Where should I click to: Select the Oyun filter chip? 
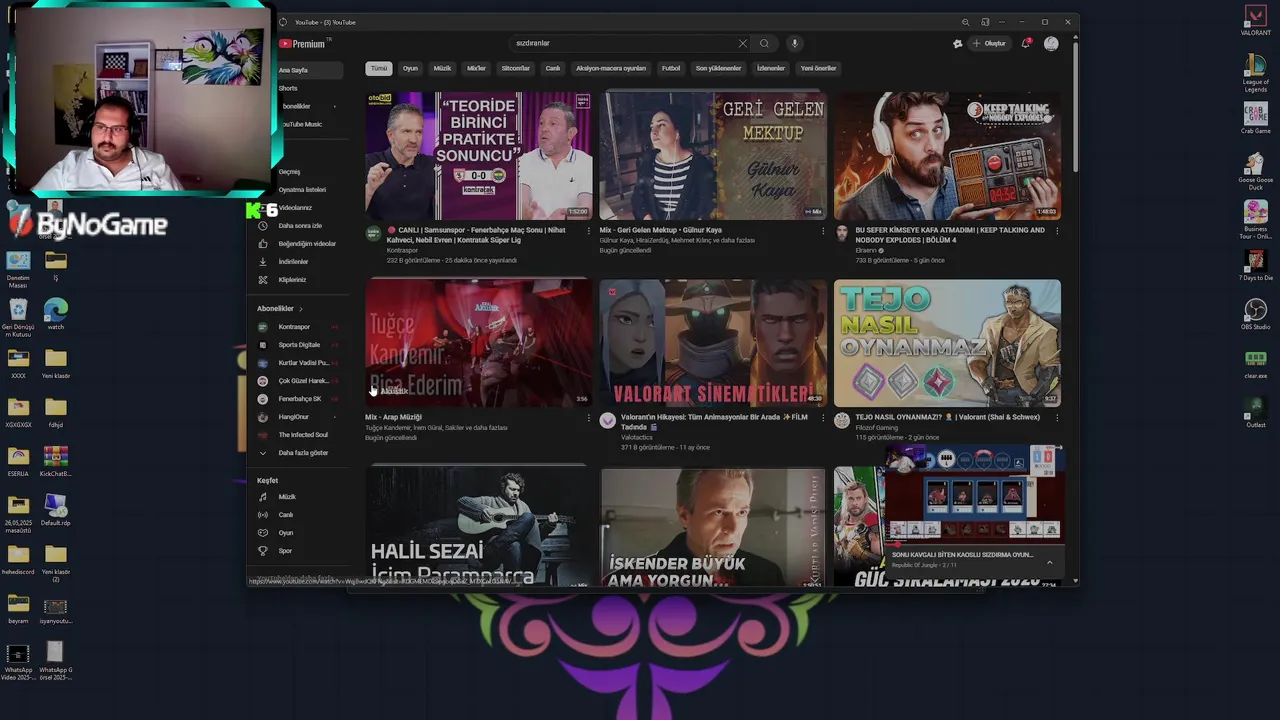coord(410,69)
